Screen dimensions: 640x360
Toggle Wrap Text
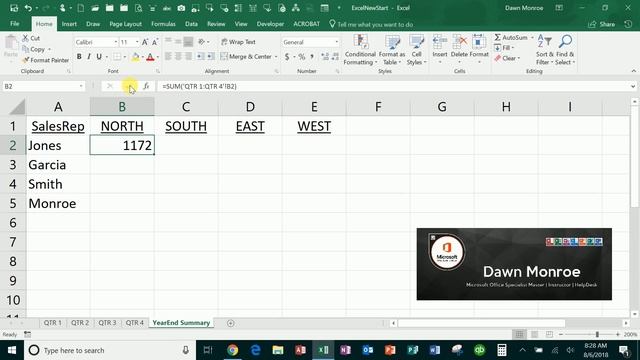click(x=238, y=42)
